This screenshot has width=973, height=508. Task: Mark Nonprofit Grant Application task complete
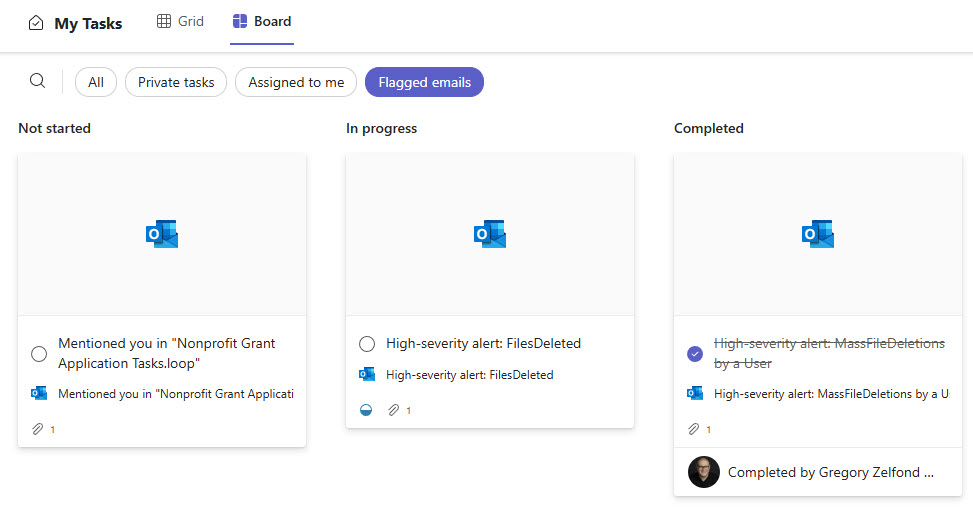pyautogui.click(x=39, y=353)
